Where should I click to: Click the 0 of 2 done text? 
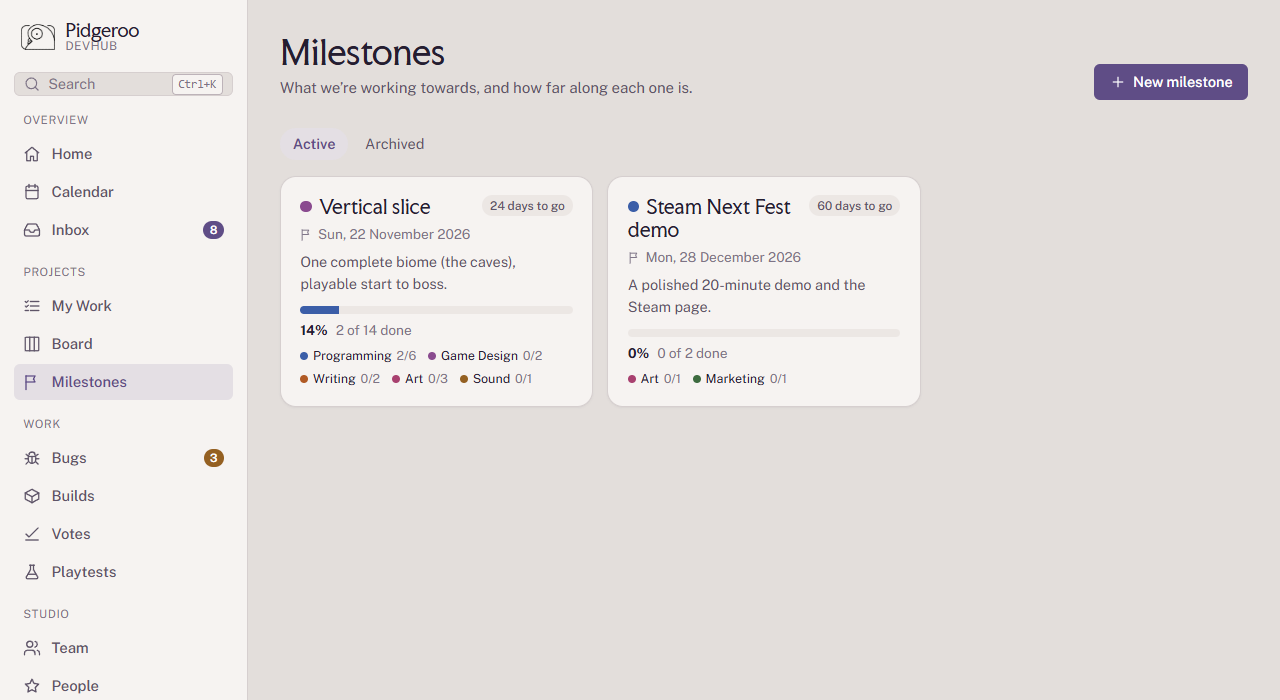click(x=692, y=353)
